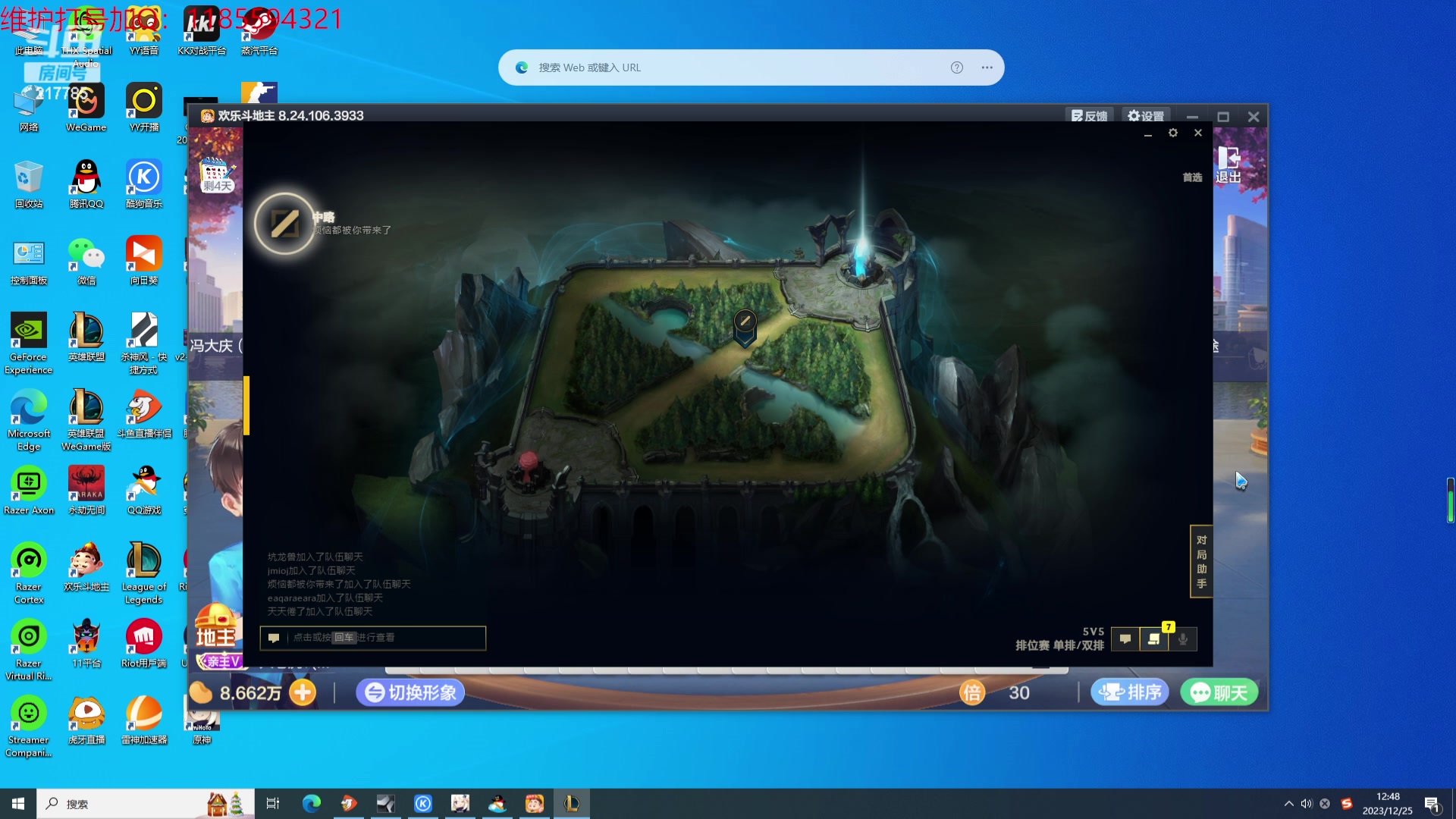
Task: Click the 首选 label in LoL client
Action: [x=1192, y=177]
